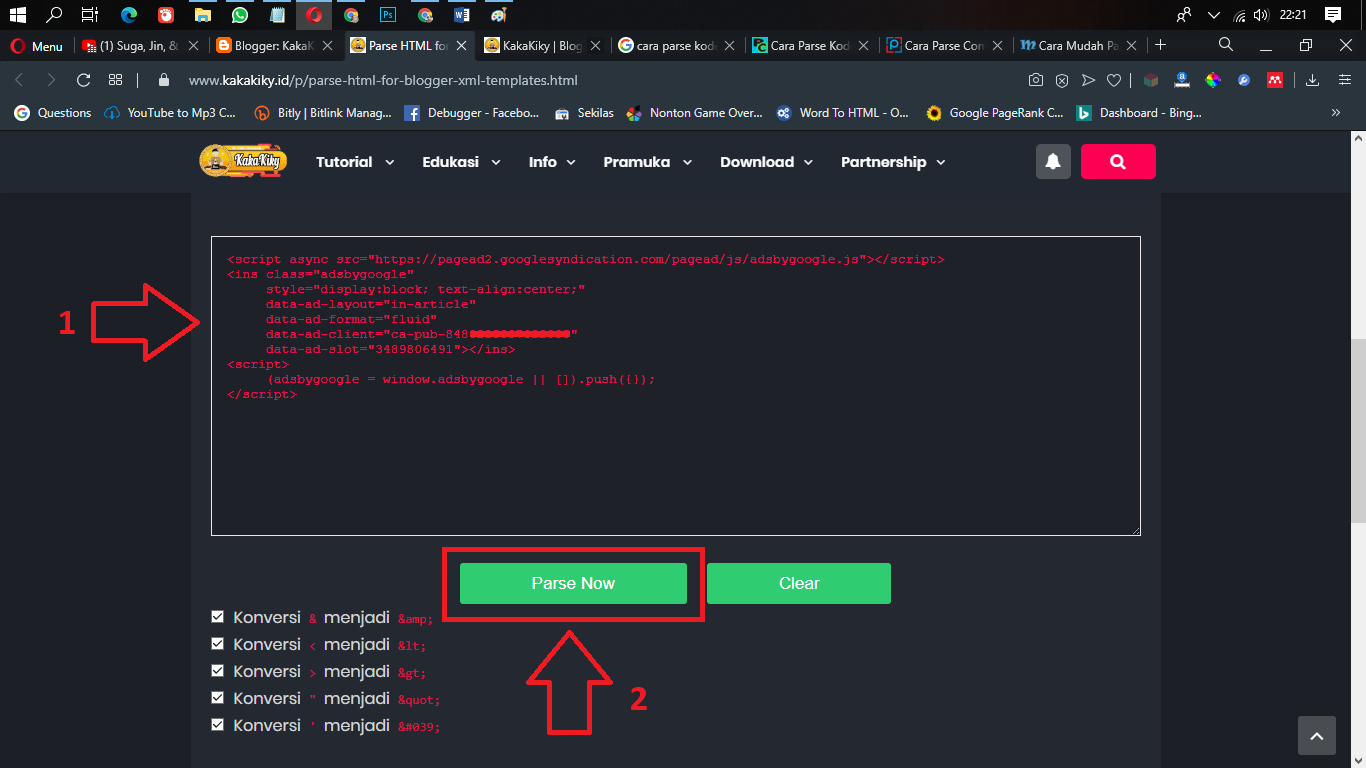
Task: Open the Bitly Bitlink Manager bookmark
Action: [x=323, y=113]
